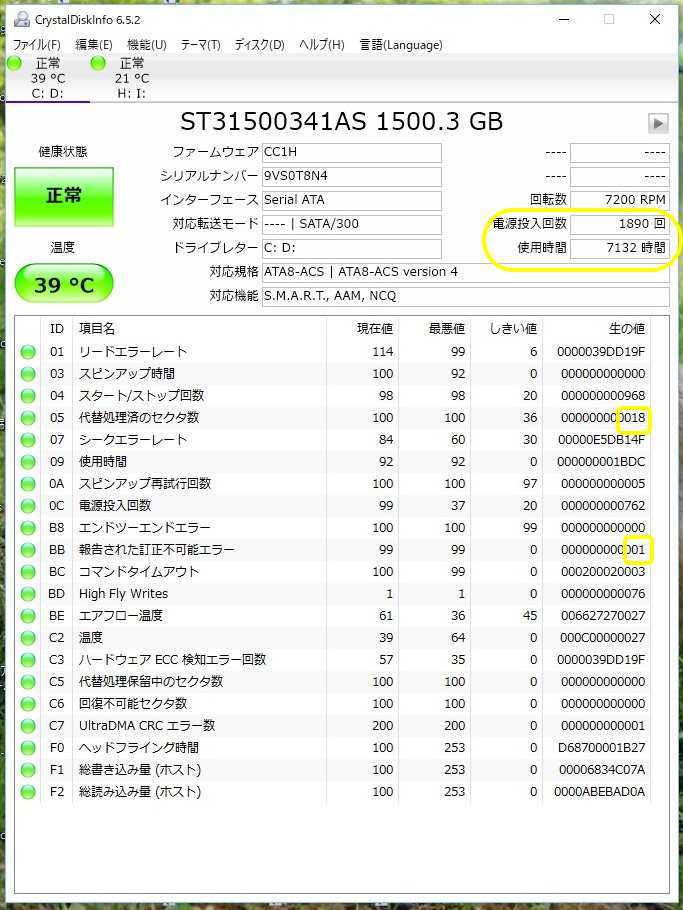Viewport: 683px width, 910px height.
Task: Click status icon for C6 回復不可能セクタ数
Action: (28, 705)
